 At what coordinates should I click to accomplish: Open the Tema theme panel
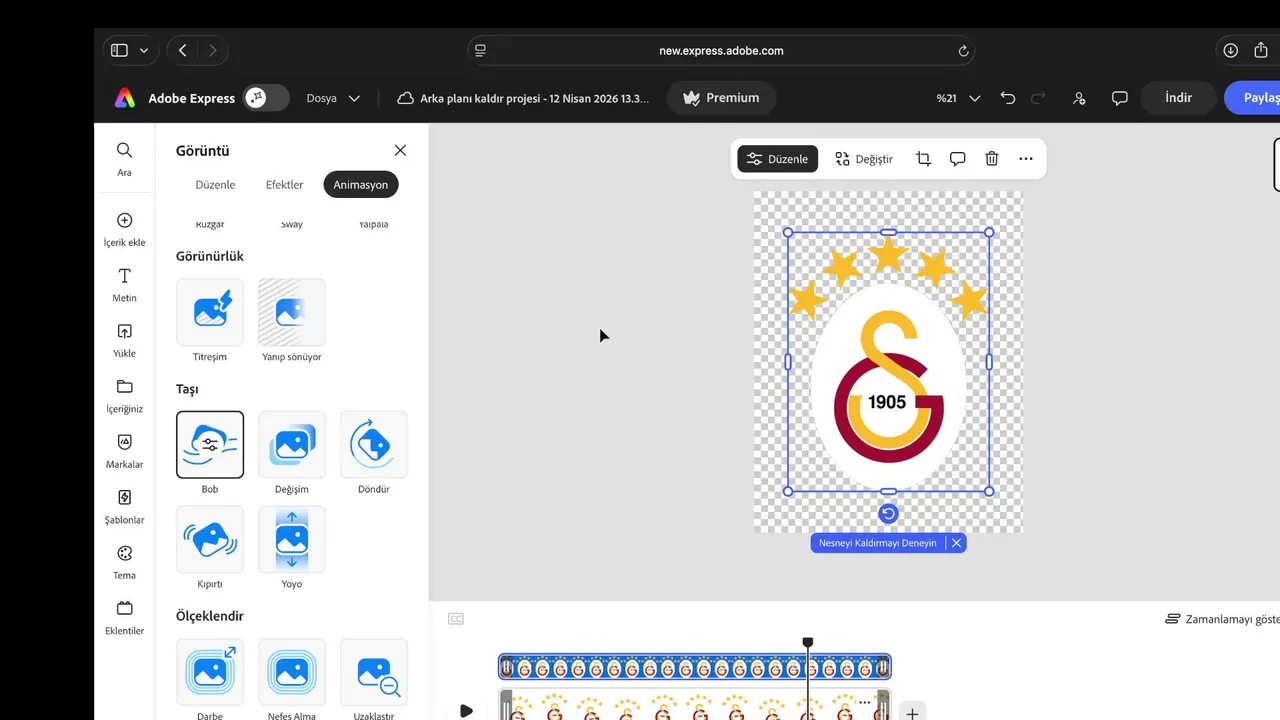(124, 563)
